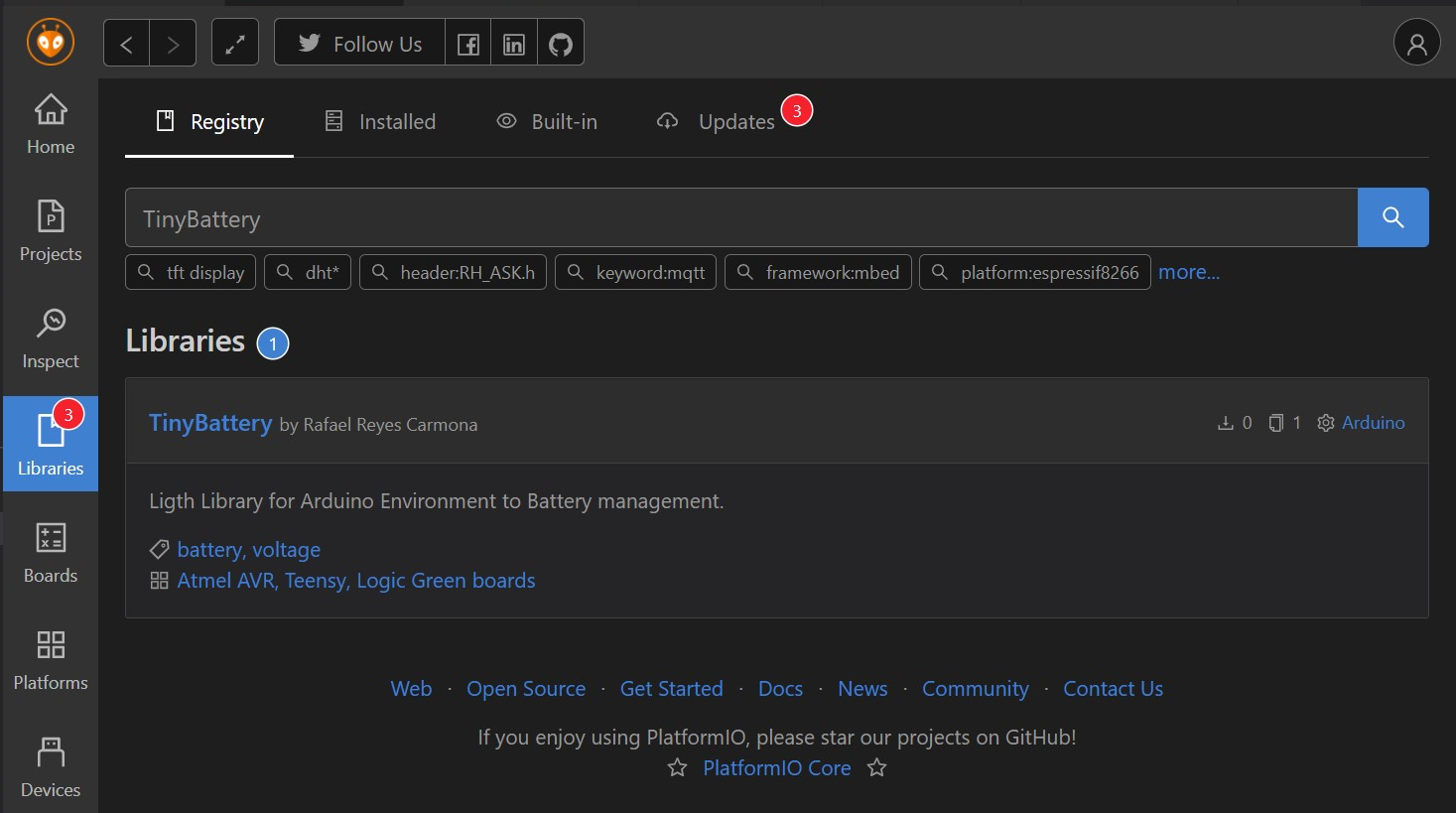Click the library search input field
The image size is (1456, 813).
[x=741, y=217]
